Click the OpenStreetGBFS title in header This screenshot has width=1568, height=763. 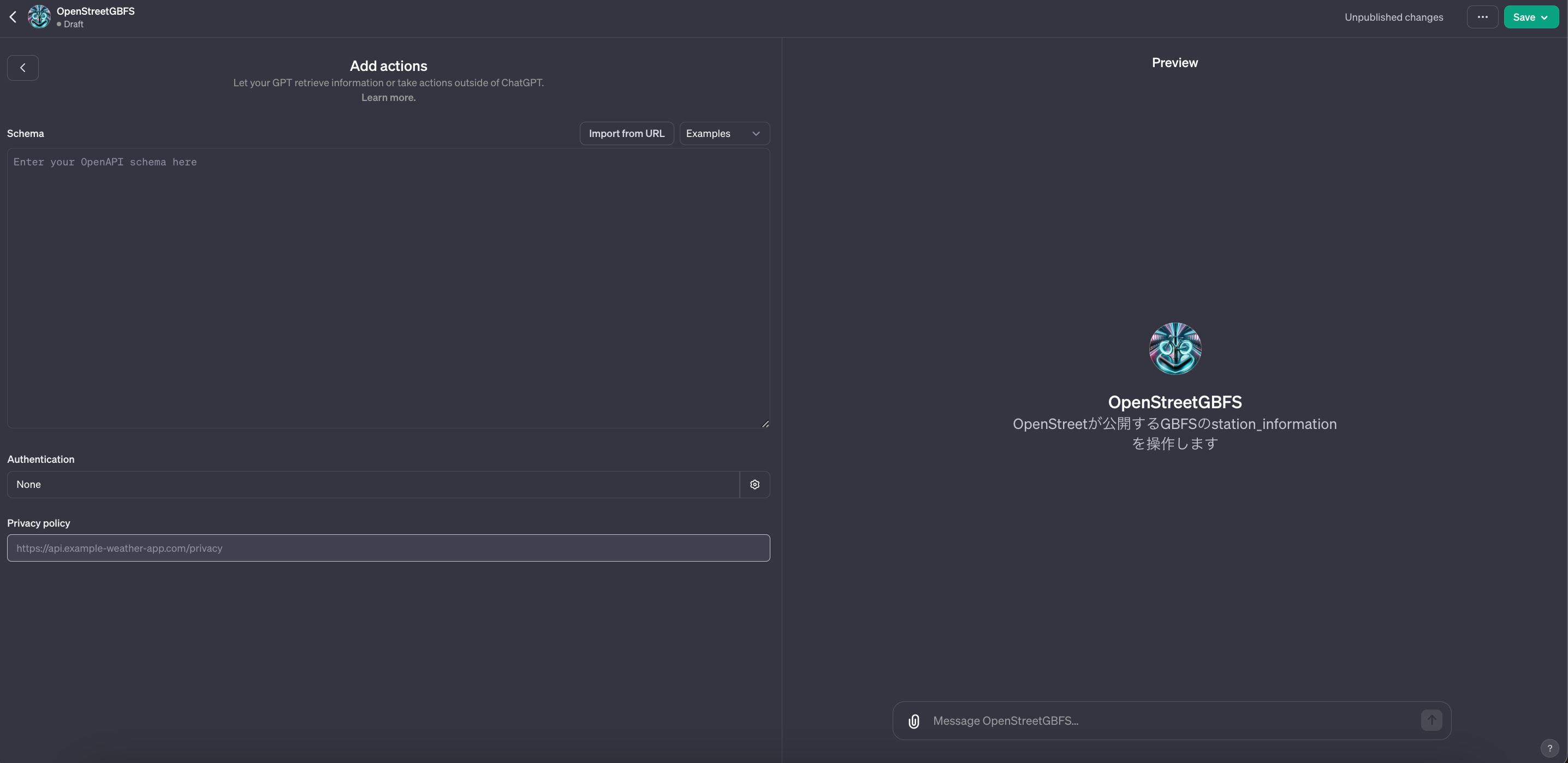point(96,11)
